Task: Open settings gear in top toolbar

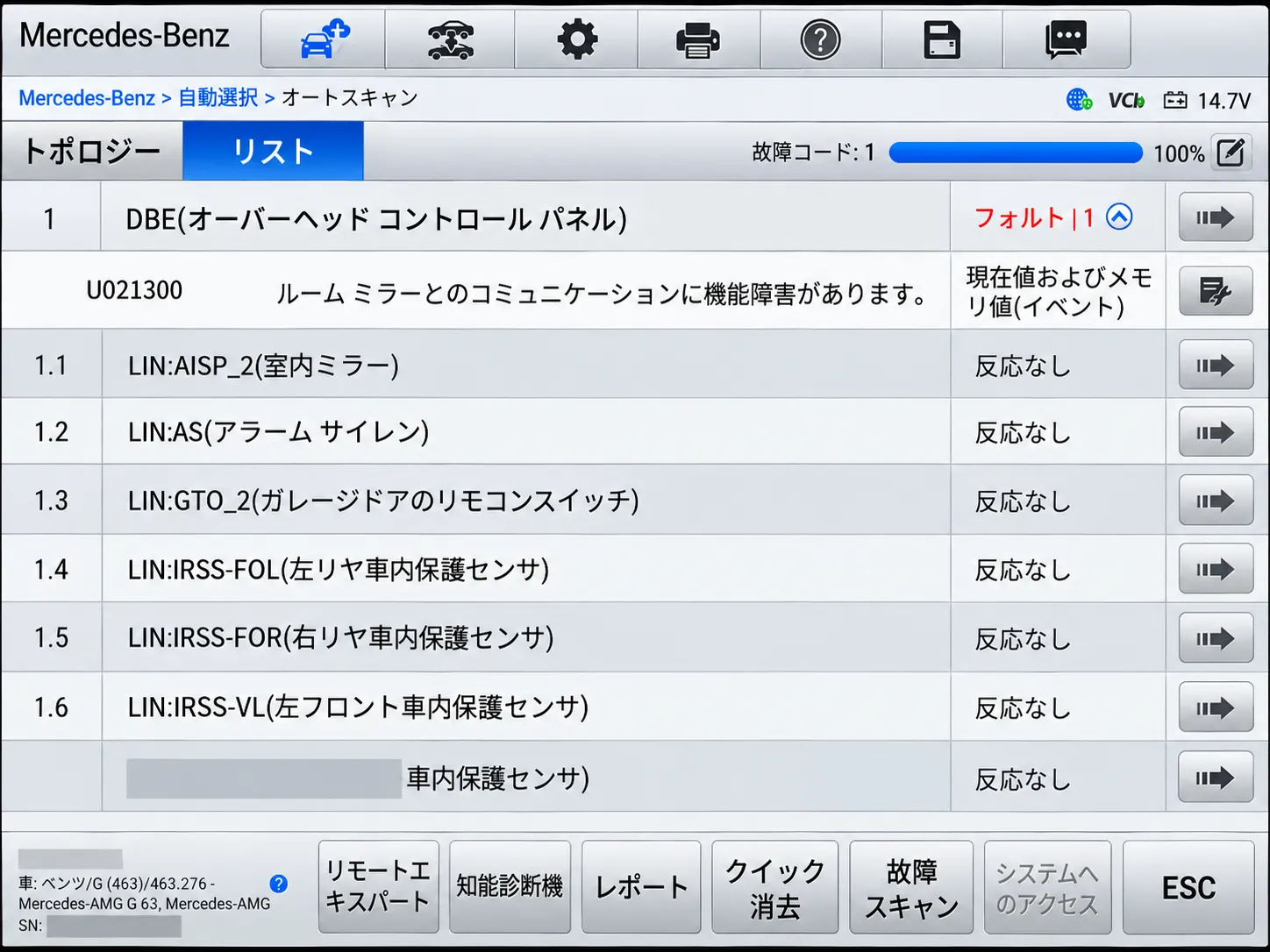Action: [577, 39]
